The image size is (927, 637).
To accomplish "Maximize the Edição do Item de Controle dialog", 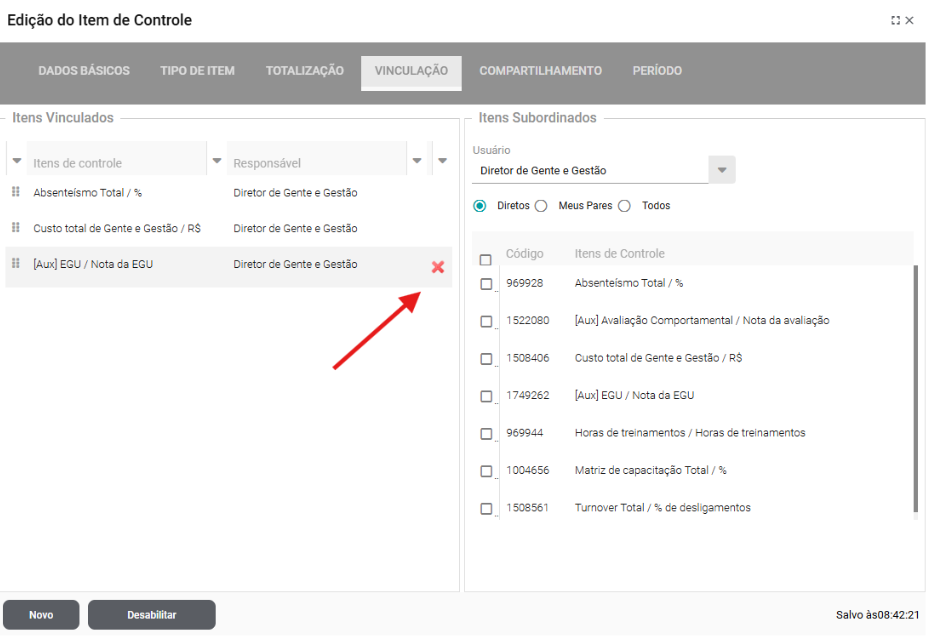I will point(895,21).
